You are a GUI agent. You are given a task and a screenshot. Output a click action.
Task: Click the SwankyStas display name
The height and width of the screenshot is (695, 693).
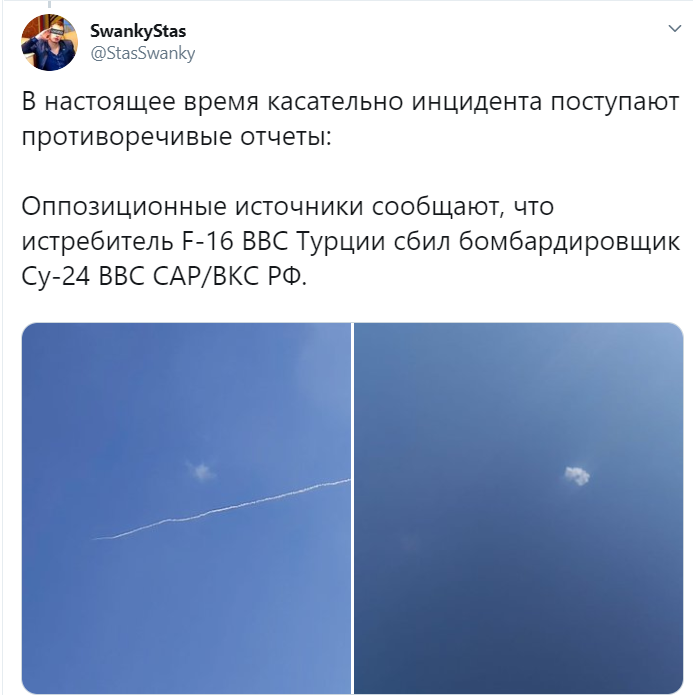pos(138,31)
